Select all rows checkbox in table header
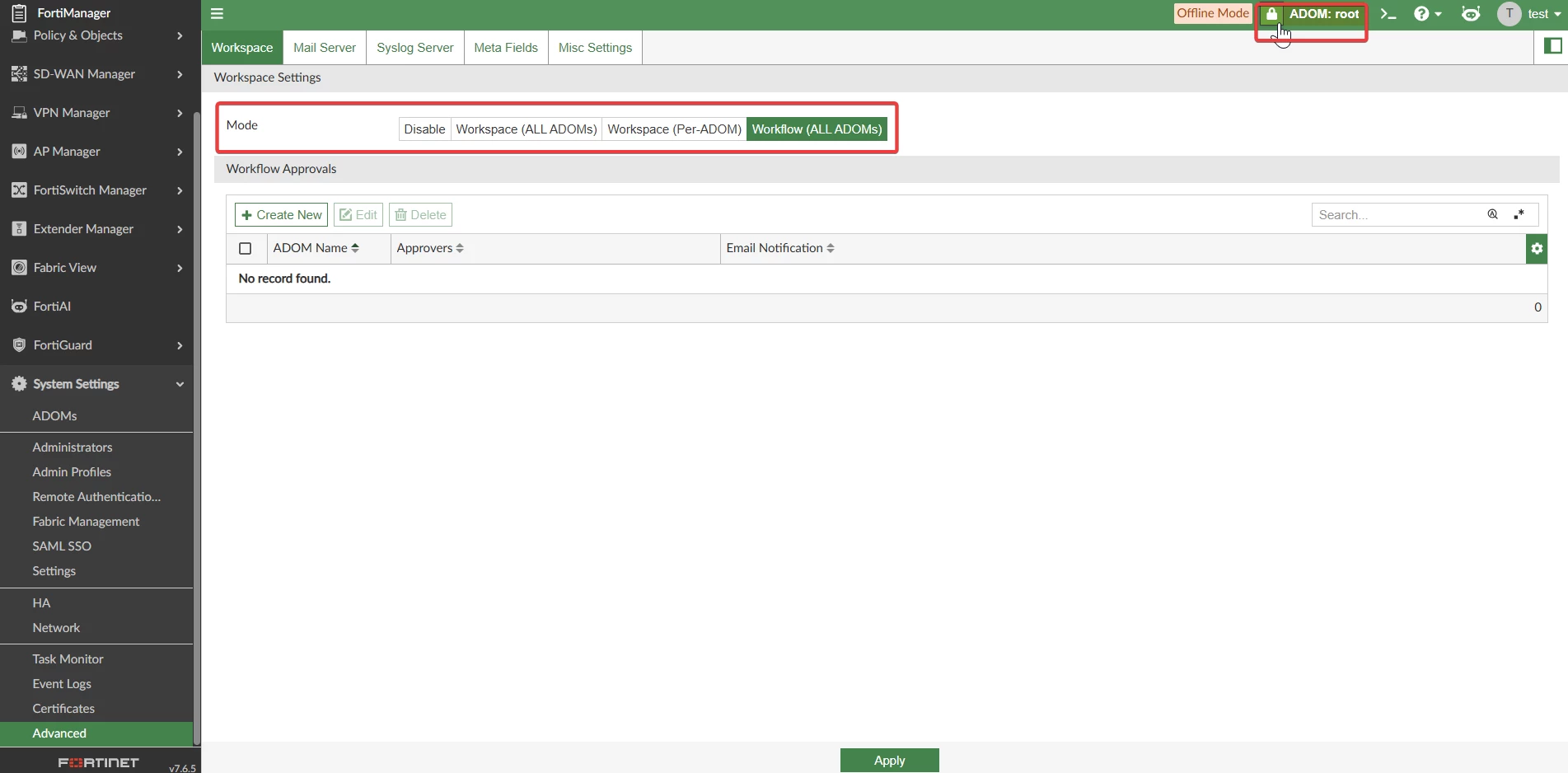 [x=245, y=248]
